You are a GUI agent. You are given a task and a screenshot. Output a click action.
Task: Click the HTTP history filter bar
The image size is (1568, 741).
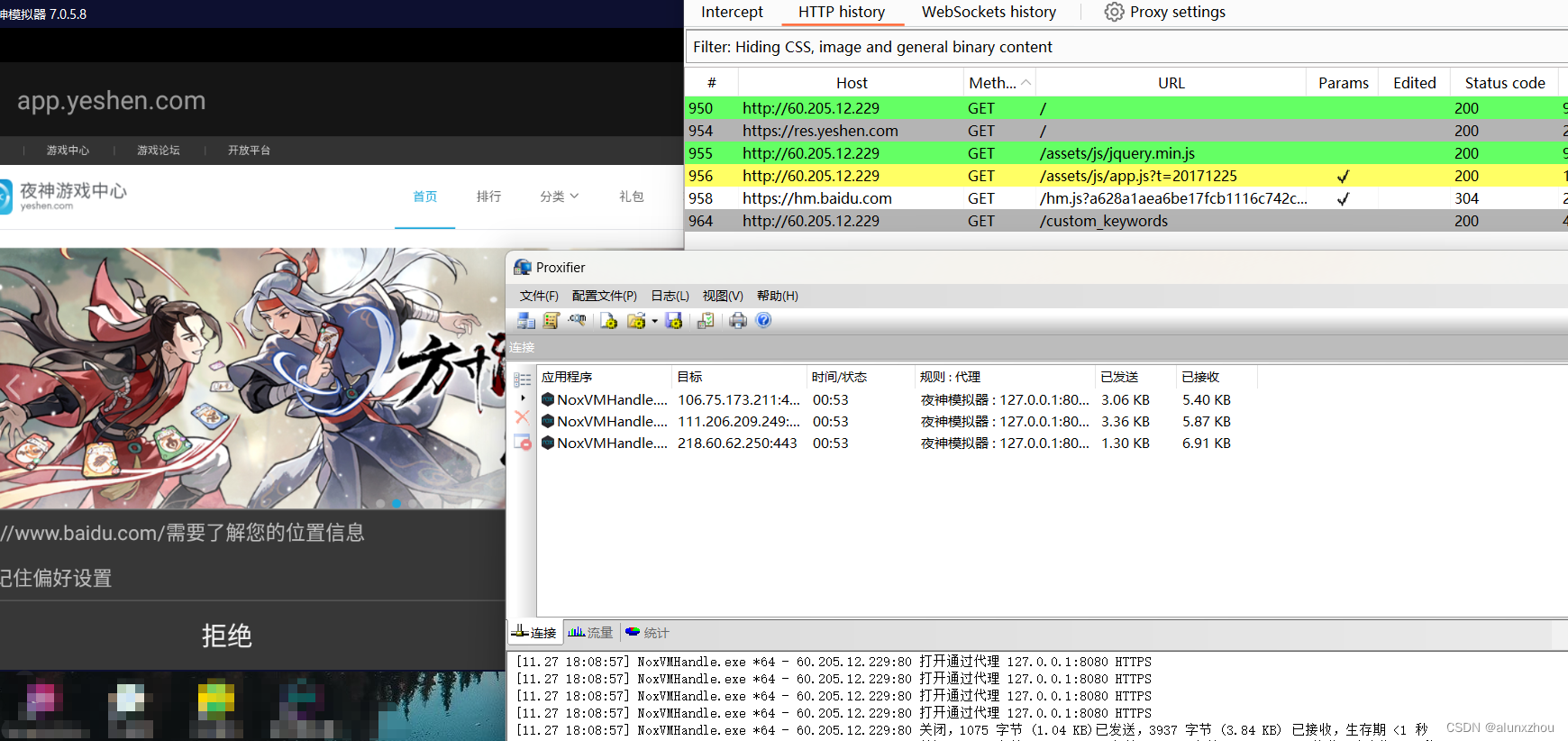[x=1126, y=47]
